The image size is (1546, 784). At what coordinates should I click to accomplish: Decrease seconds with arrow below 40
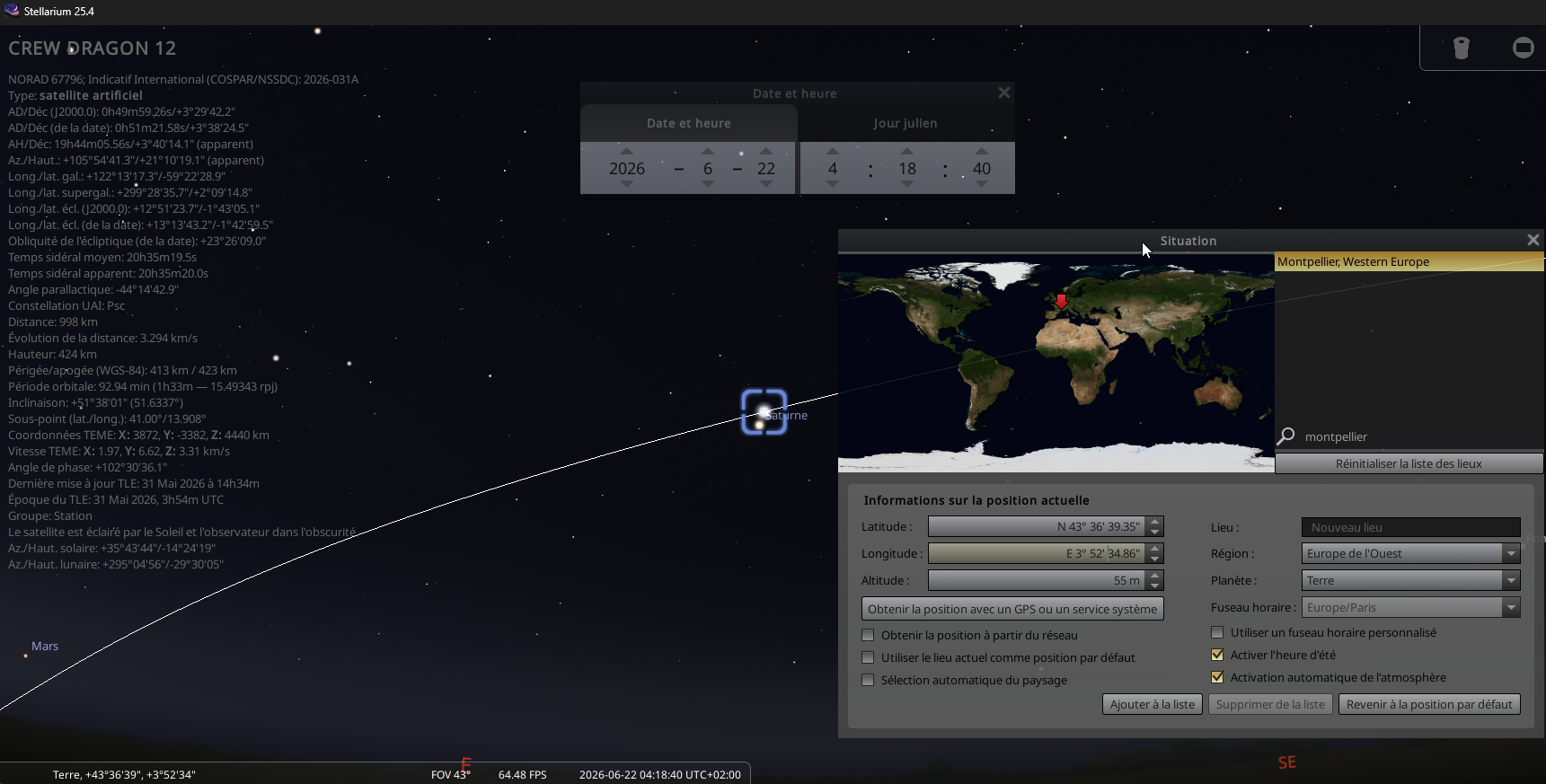coord(982,184)
